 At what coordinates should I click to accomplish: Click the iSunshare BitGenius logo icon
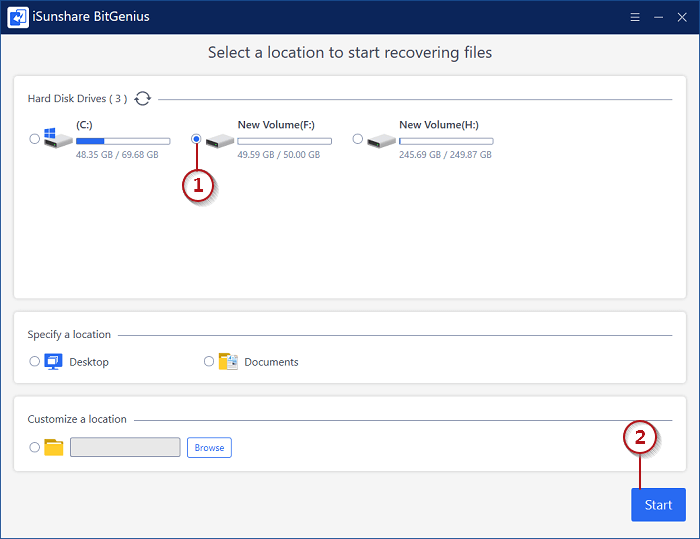pos(17,17)
